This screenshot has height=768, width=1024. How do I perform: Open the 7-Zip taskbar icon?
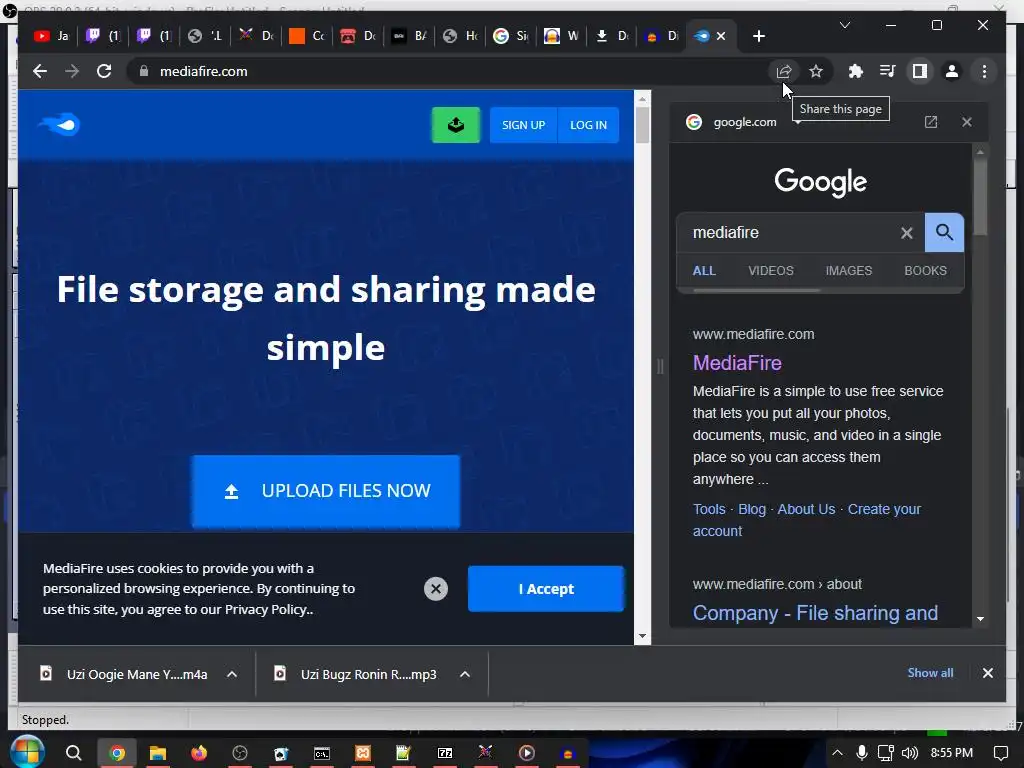445,753
